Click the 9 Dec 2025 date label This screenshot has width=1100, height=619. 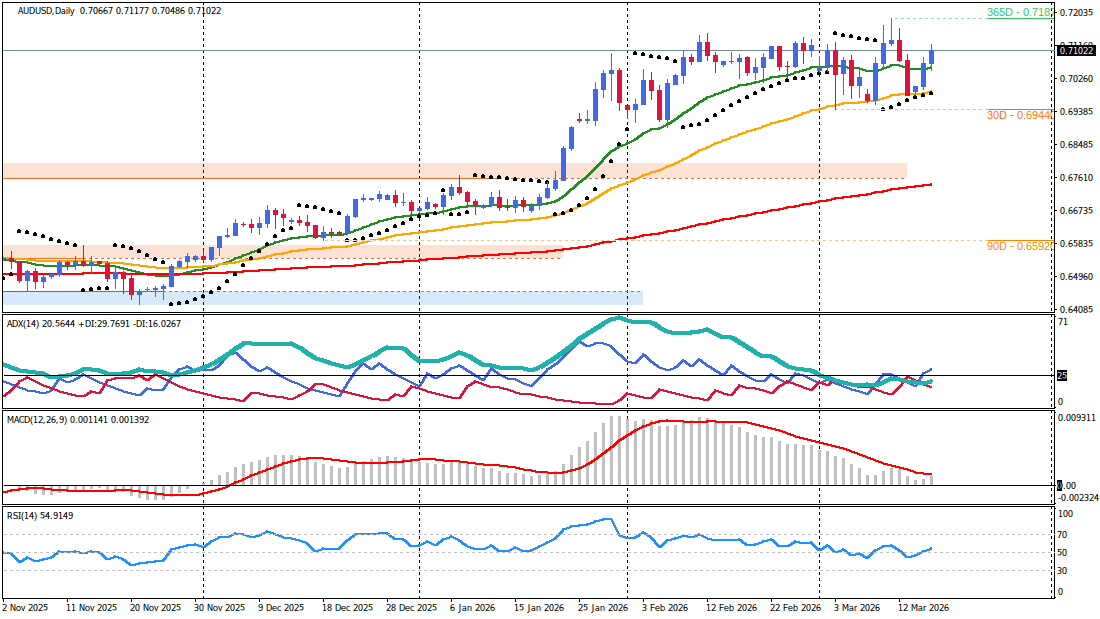(x=281, y=607)
